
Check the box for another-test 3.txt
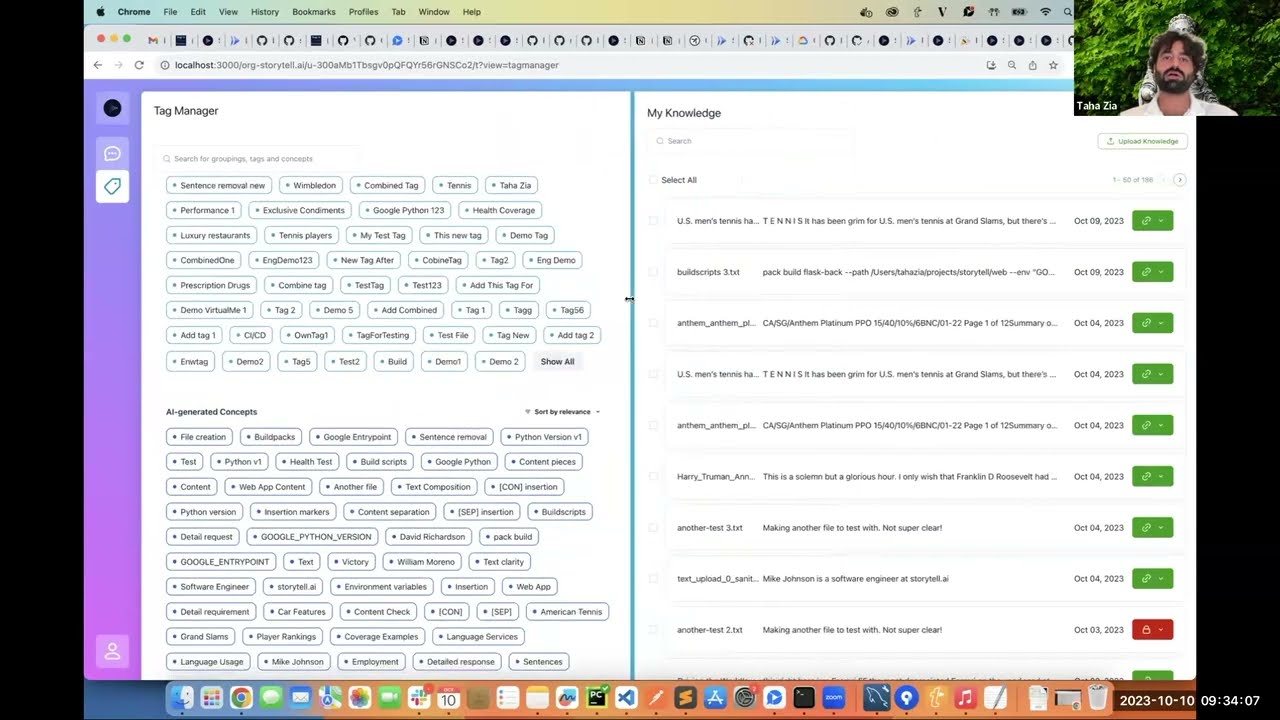[x=653, y=528]
